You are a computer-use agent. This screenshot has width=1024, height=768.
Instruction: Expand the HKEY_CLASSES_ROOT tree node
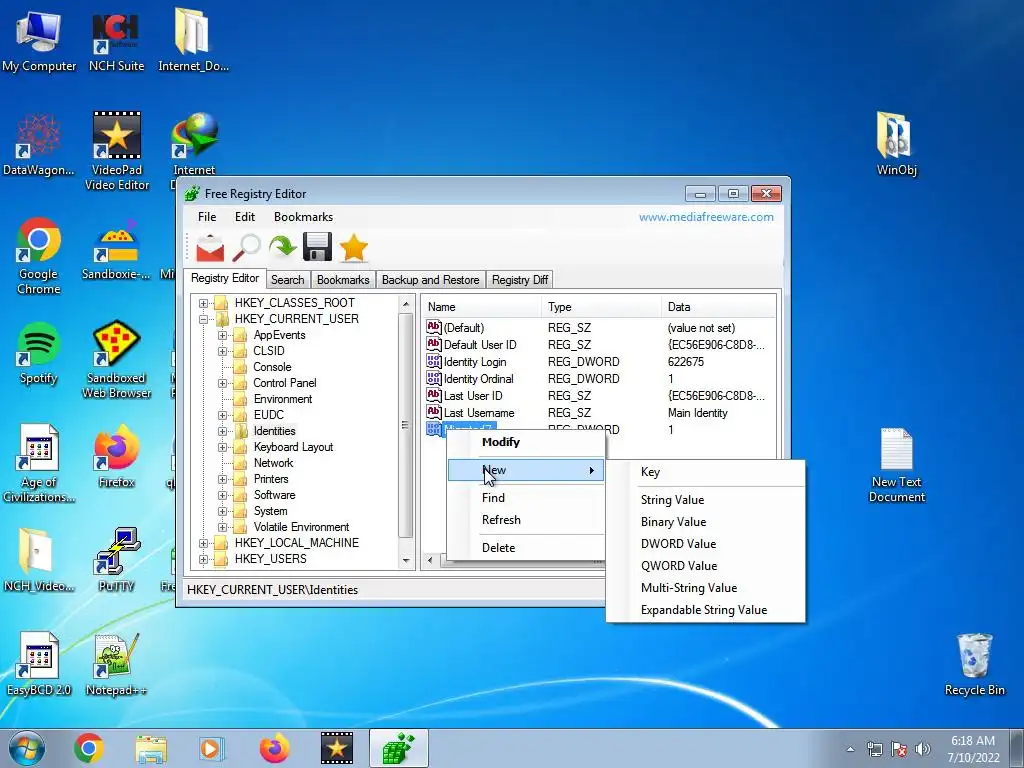coord(204,304)
